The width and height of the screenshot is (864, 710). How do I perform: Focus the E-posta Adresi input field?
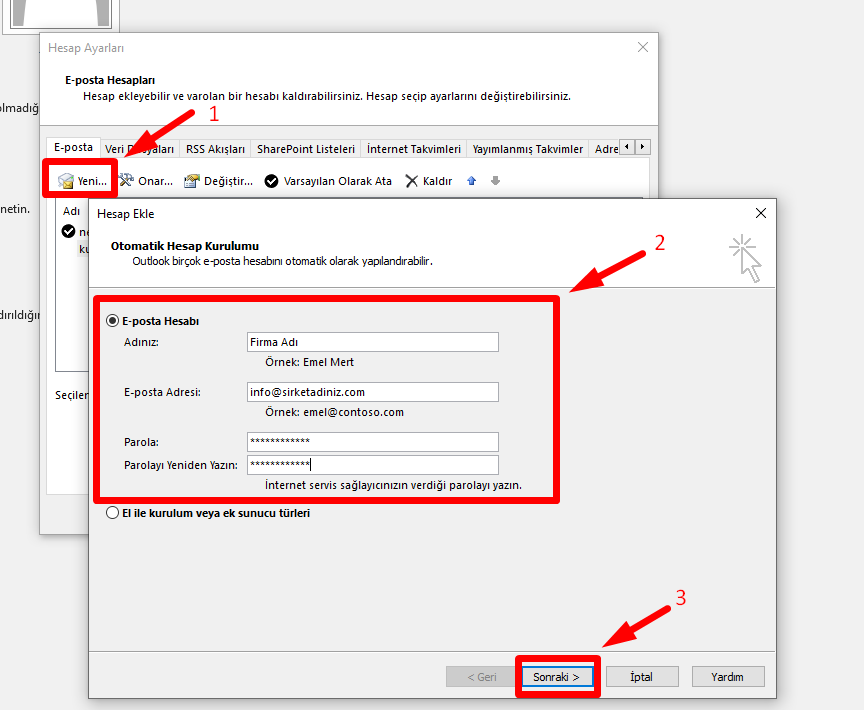tap(372, 392)
